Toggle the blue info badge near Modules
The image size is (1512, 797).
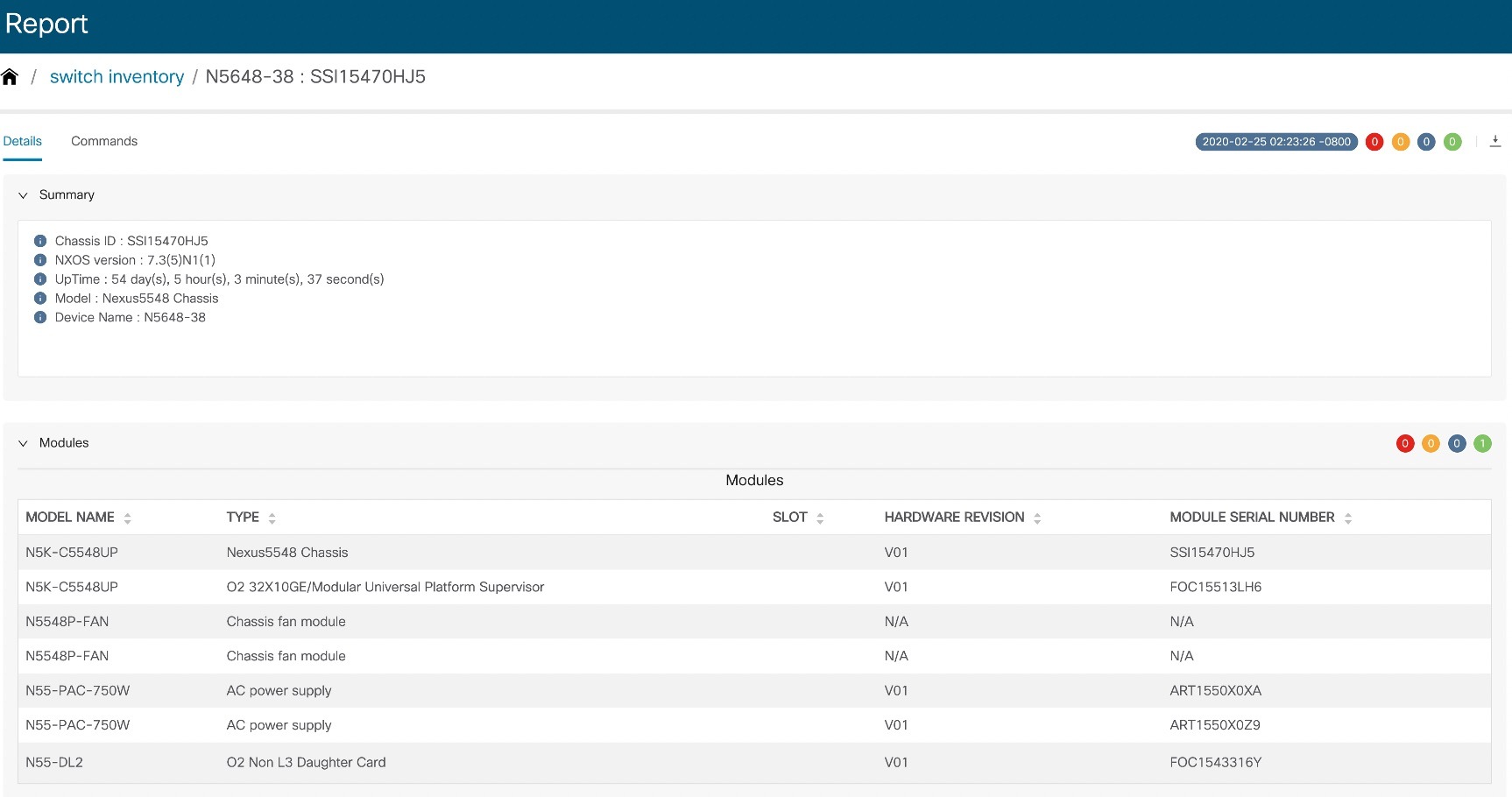click(1456, 443)
